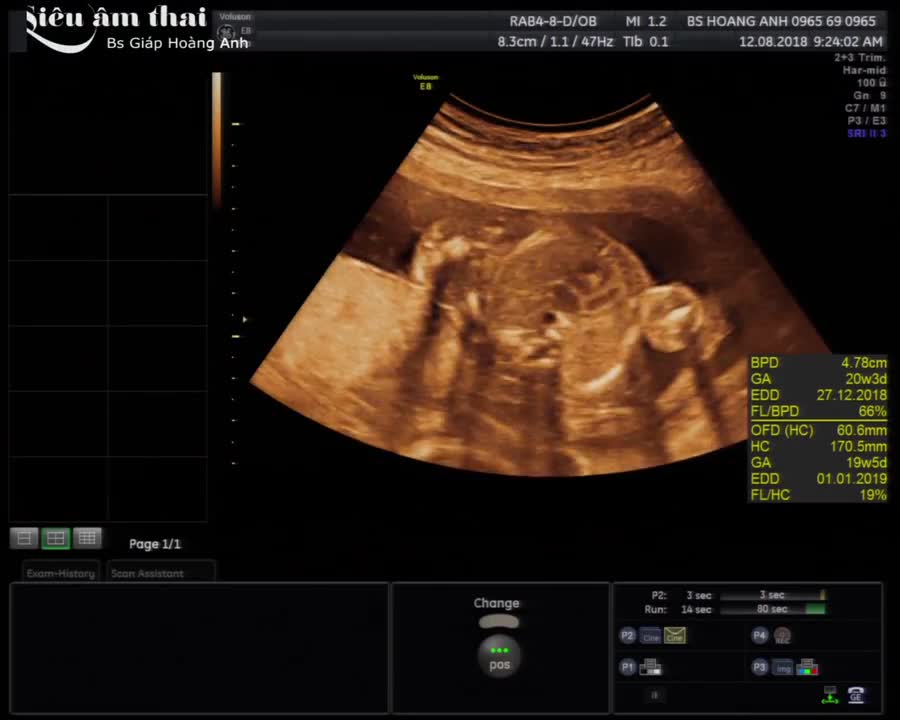900x720 pixels.
Task: Click the TIb 0.1 readout
Action: pyautogui.click(x=646, y=41)
